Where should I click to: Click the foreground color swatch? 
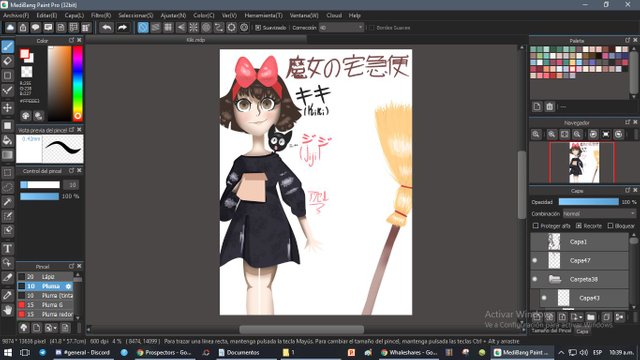tap(24, 53)
